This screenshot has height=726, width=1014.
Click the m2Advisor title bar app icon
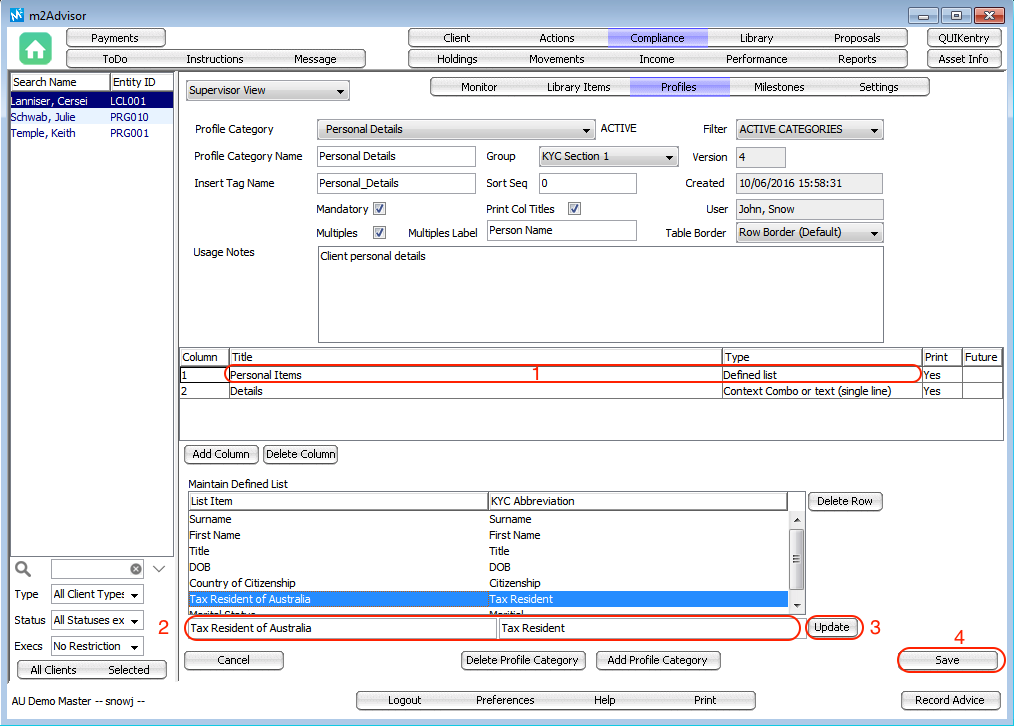point(16,16)
